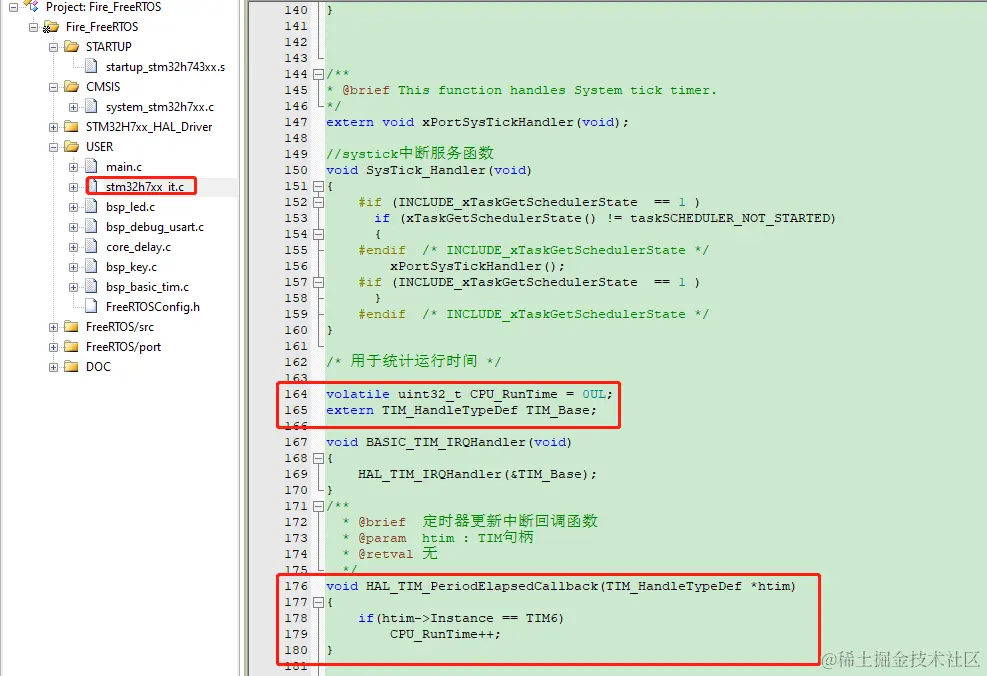Collapse the STARTUP group
Image resolution: width=987 pixels, height=676 pixels.
point(54,47)
